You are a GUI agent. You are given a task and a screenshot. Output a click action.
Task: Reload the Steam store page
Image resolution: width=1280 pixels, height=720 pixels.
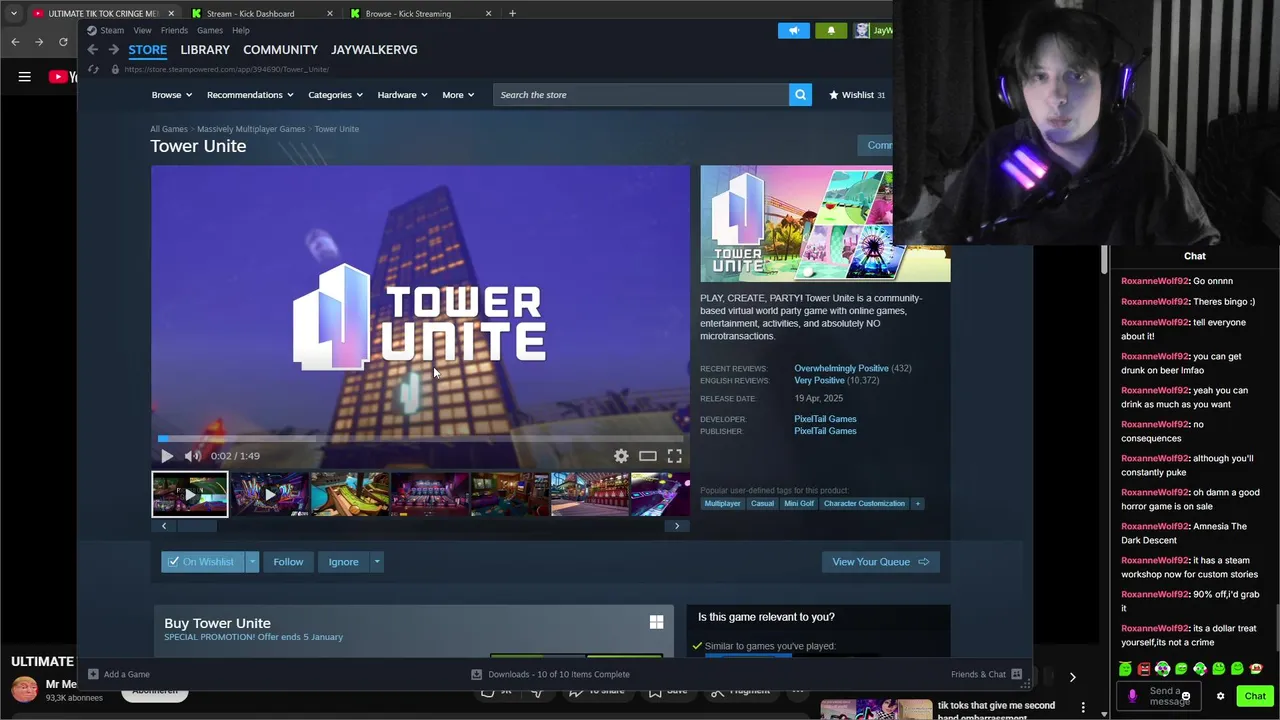(93, 69)
